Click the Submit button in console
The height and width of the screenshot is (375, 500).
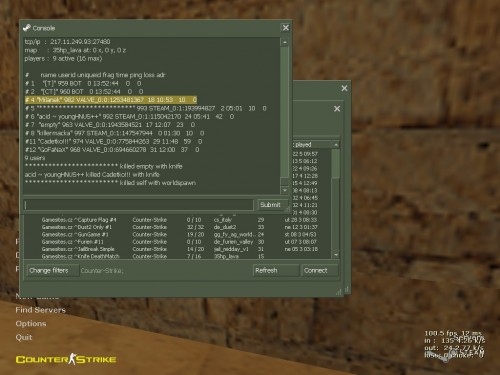(270, 205)
